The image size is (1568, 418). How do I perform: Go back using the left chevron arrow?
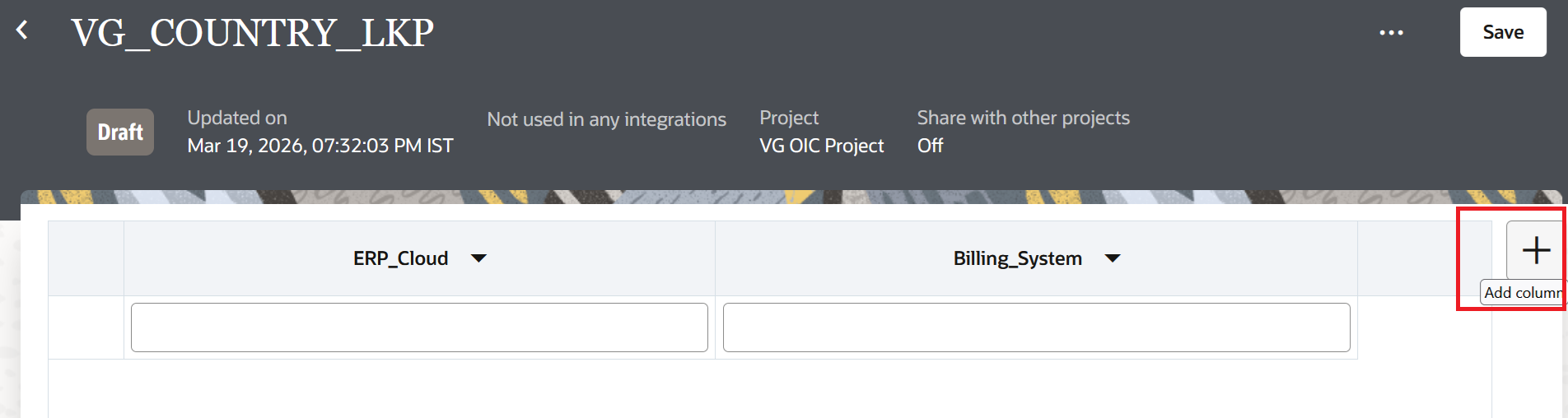pyautogui.click(x=22, y=31)
